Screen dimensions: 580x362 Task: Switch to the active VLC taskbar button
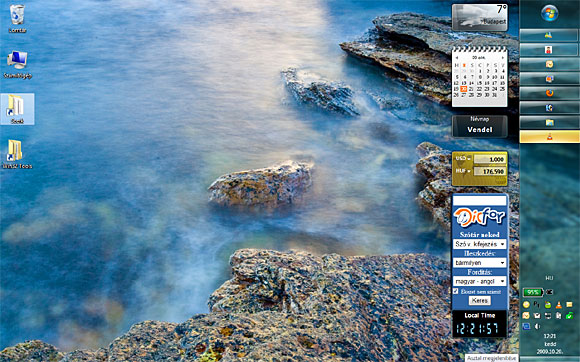click(550, 136)
